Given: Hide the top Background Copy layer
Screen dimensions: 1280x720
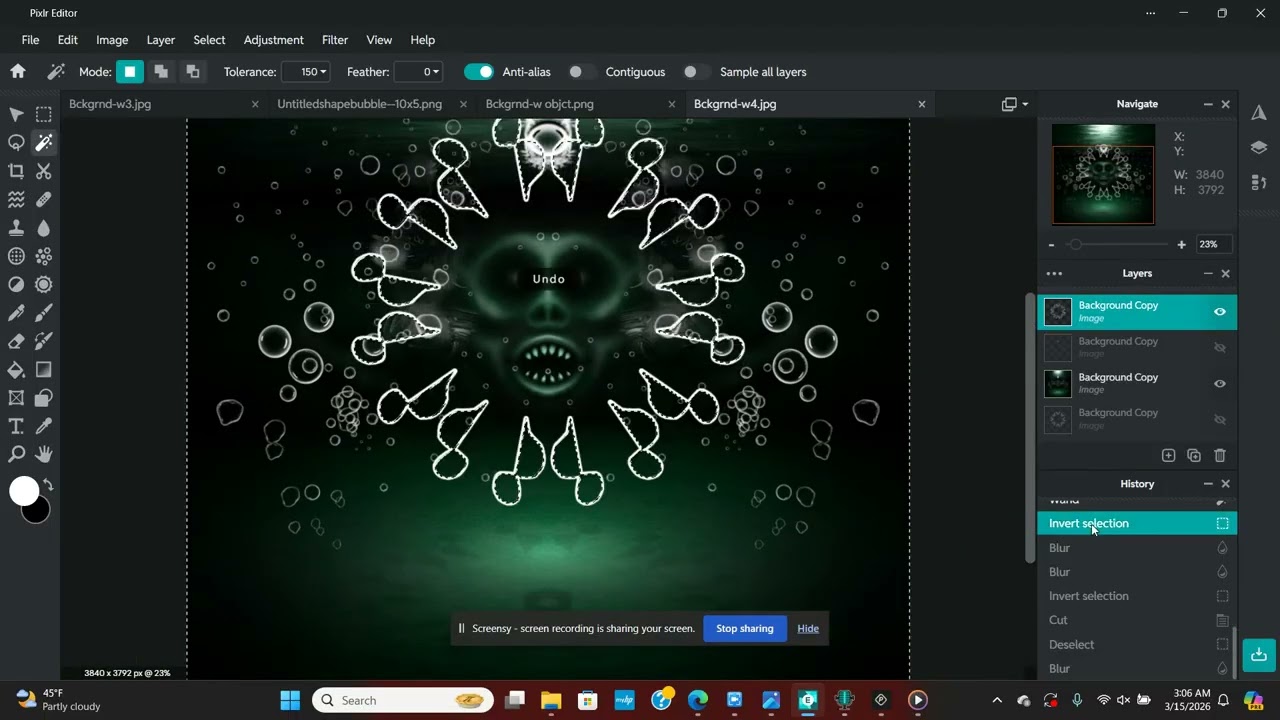Looking at the screenshot, I should (x=1219, y=312).
